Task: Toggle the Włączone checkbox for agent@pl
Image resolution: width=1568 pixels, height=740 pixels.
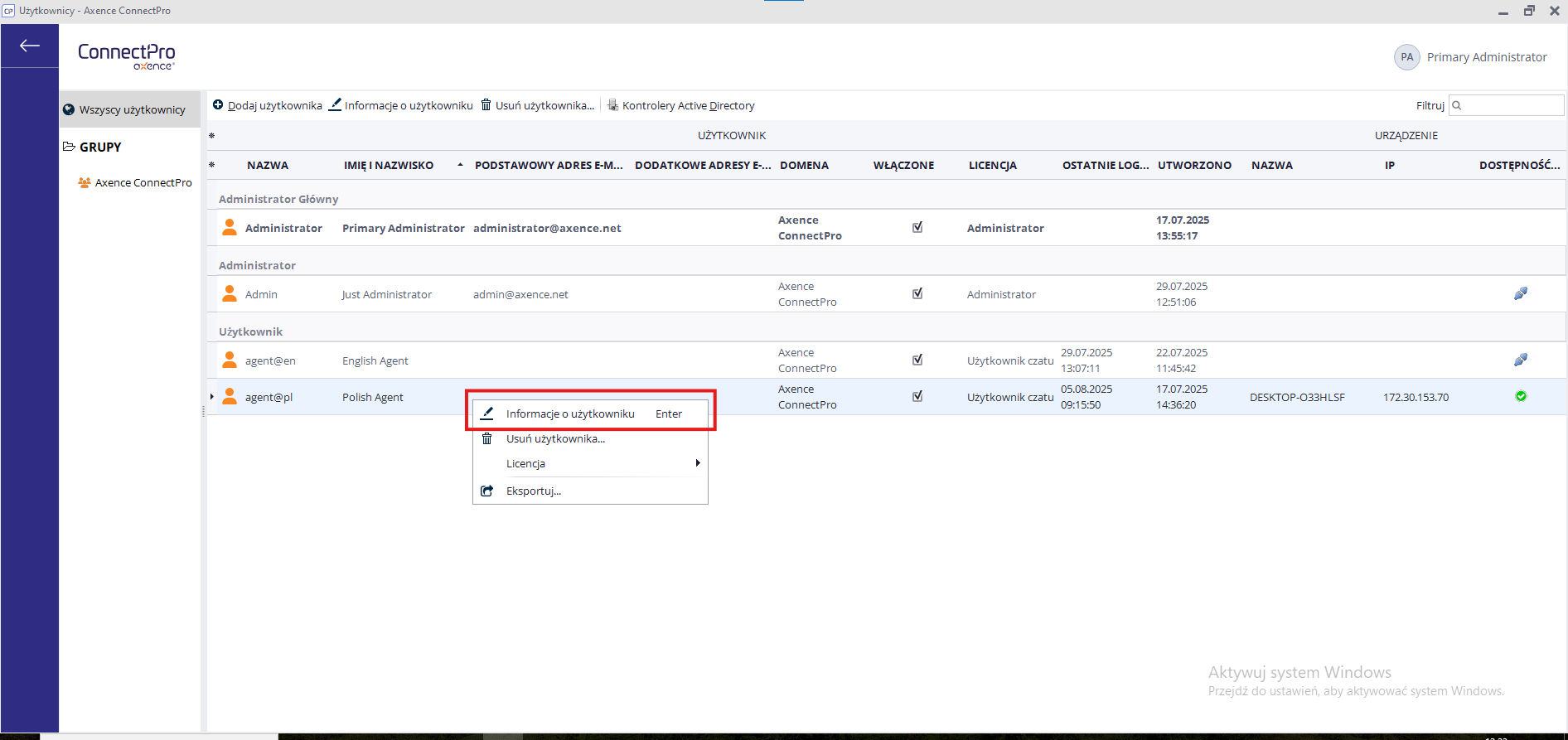Action: point(917,396)
